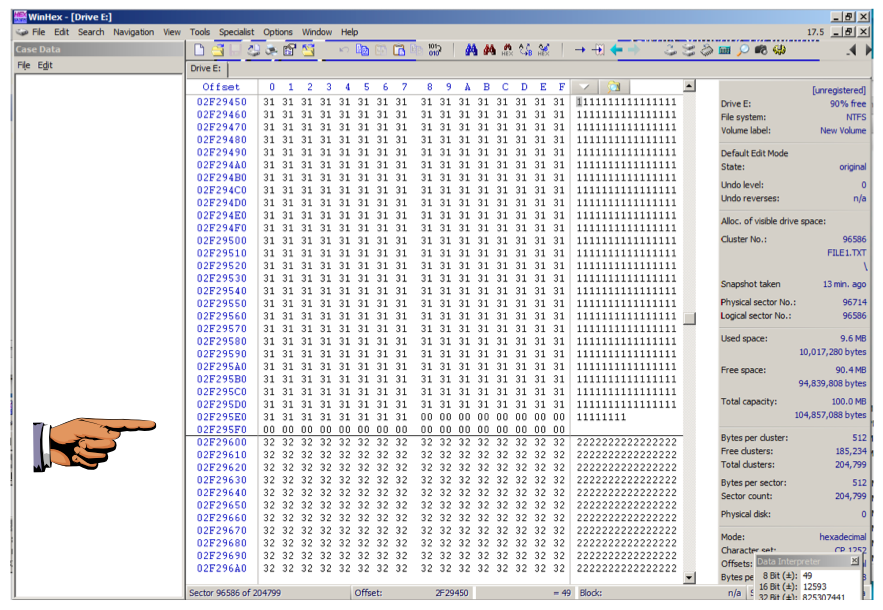Click the blue Back navigation arrow

click(x=616, y=49)
